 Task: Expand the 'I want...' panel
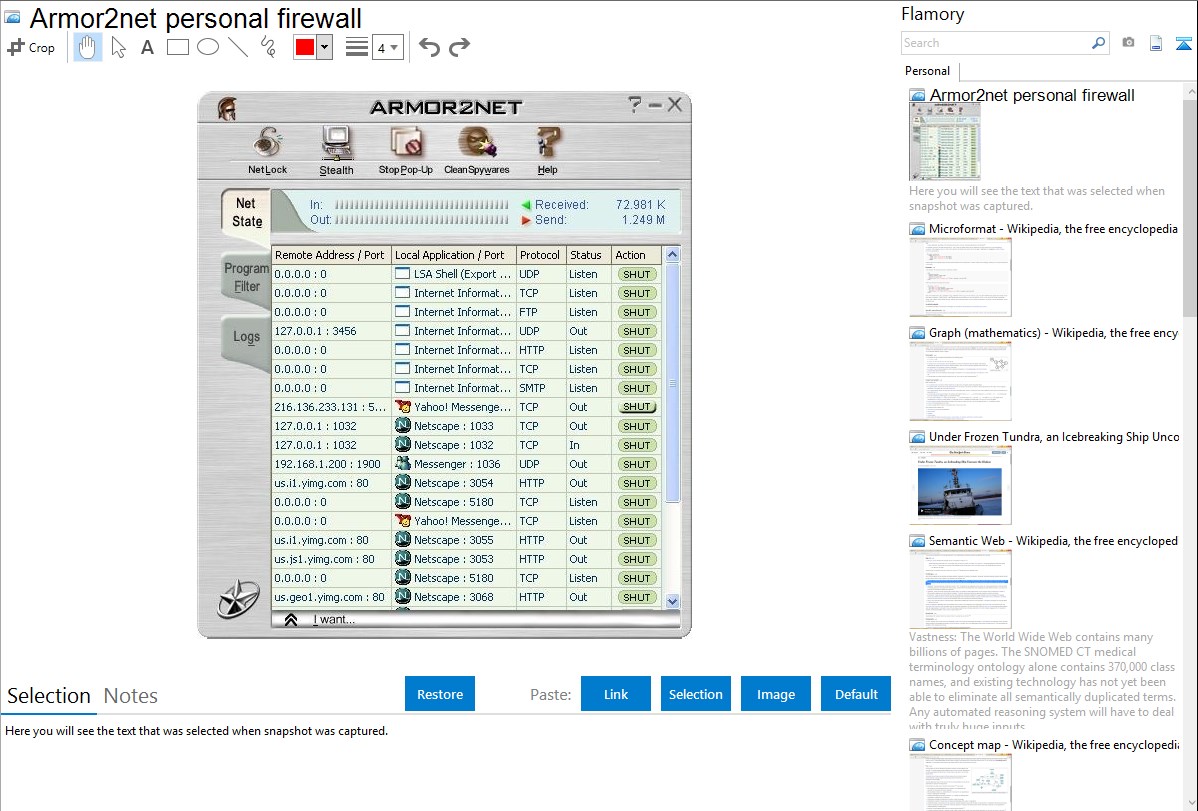[291, 620]
